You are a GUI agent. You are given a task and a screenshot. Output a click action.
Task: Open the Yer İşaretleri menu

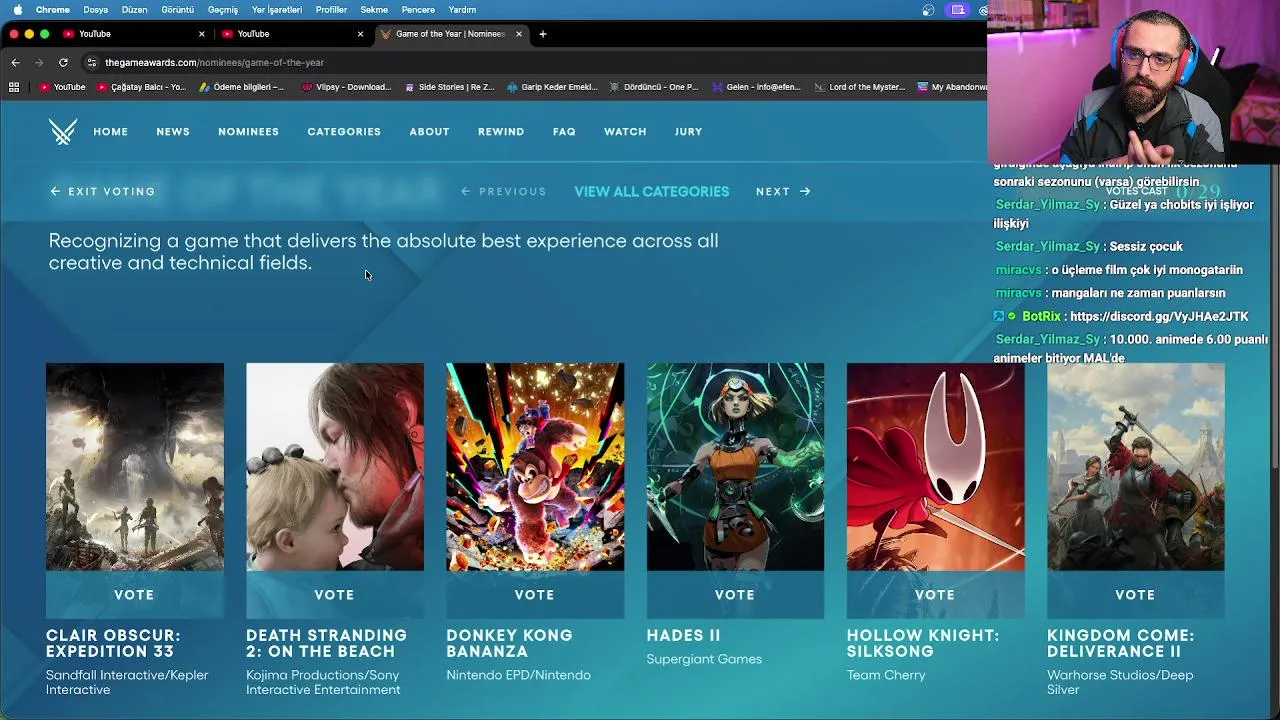(276, 10)
